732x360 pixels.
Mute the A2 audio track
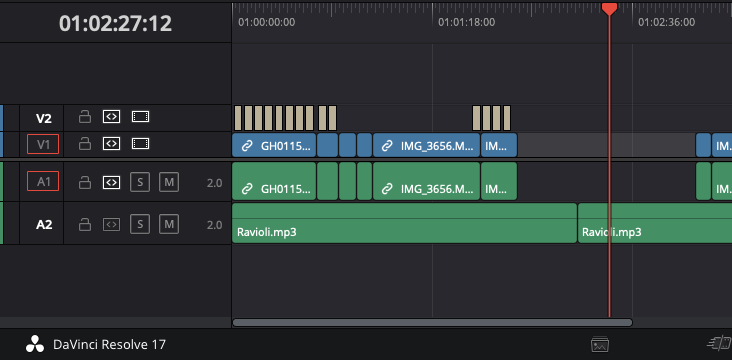click(169, 224)
